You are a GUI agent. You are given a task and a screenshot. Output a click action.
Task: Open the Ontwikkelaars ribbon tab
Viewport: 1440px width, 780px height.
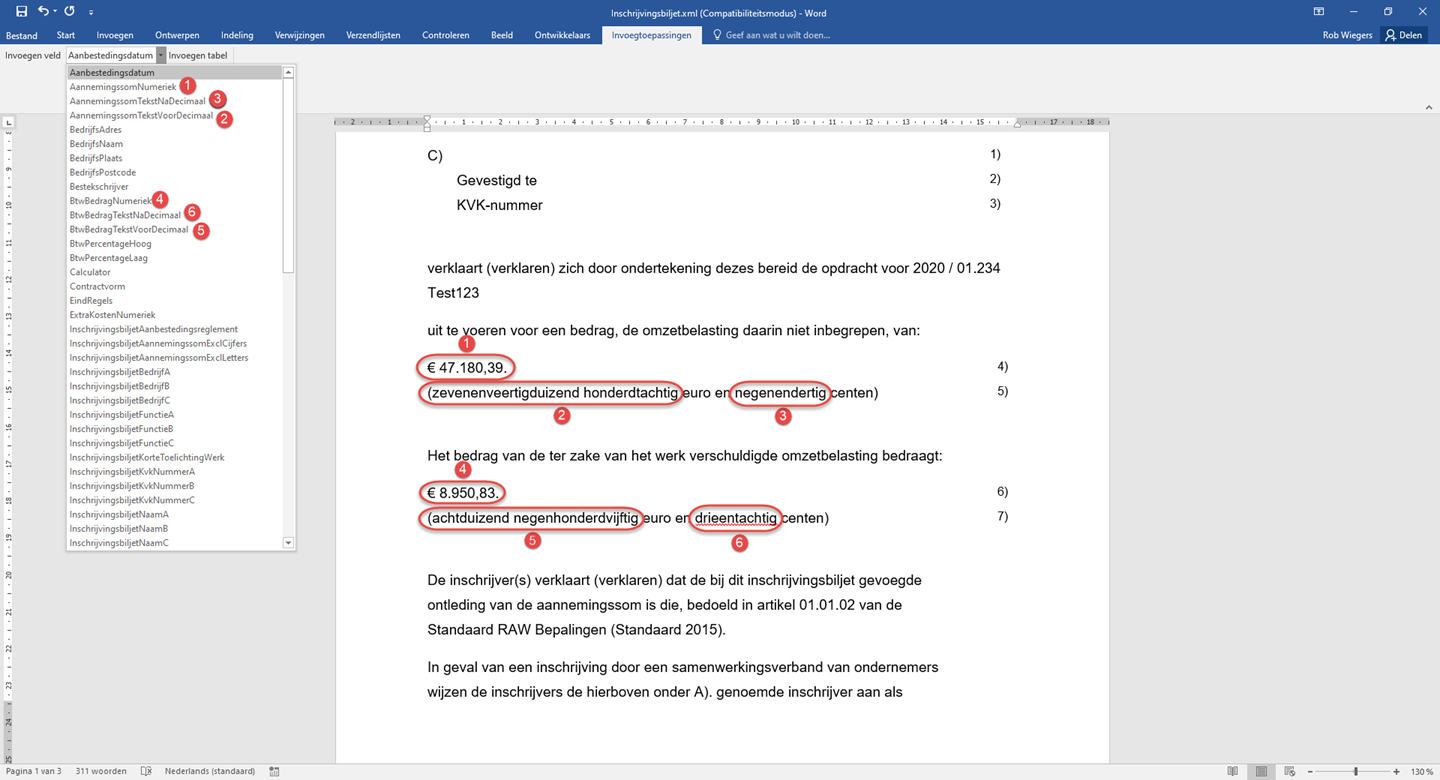tap(562, 35)
